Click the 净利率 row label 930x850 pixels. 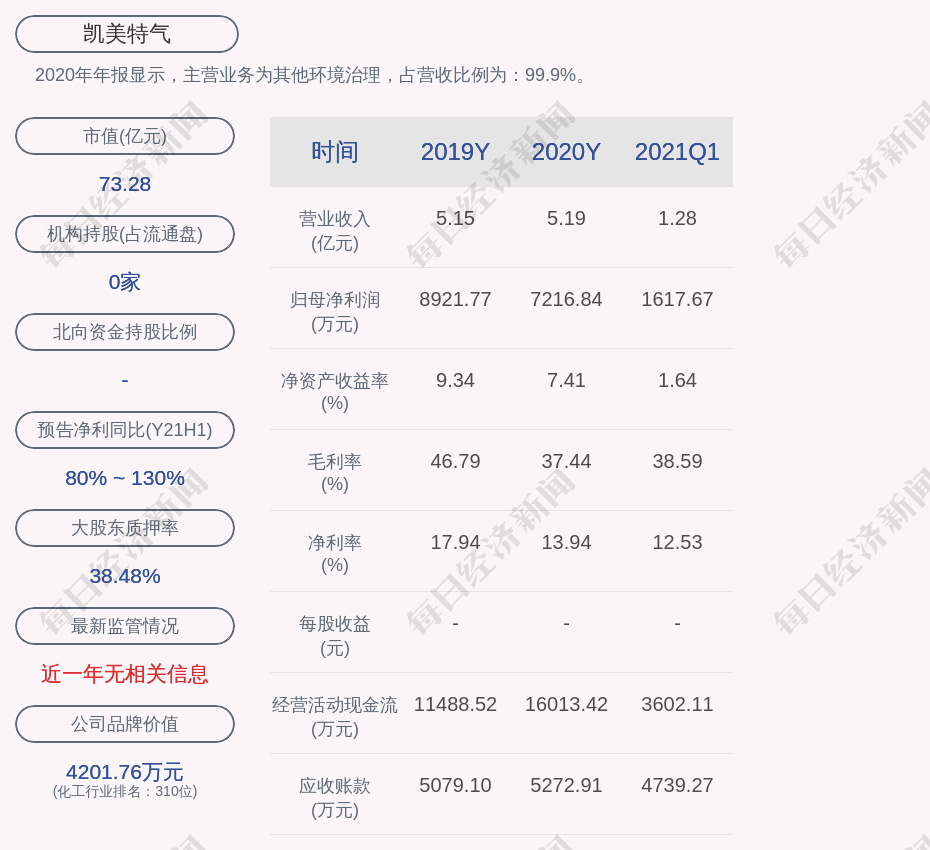335,554
